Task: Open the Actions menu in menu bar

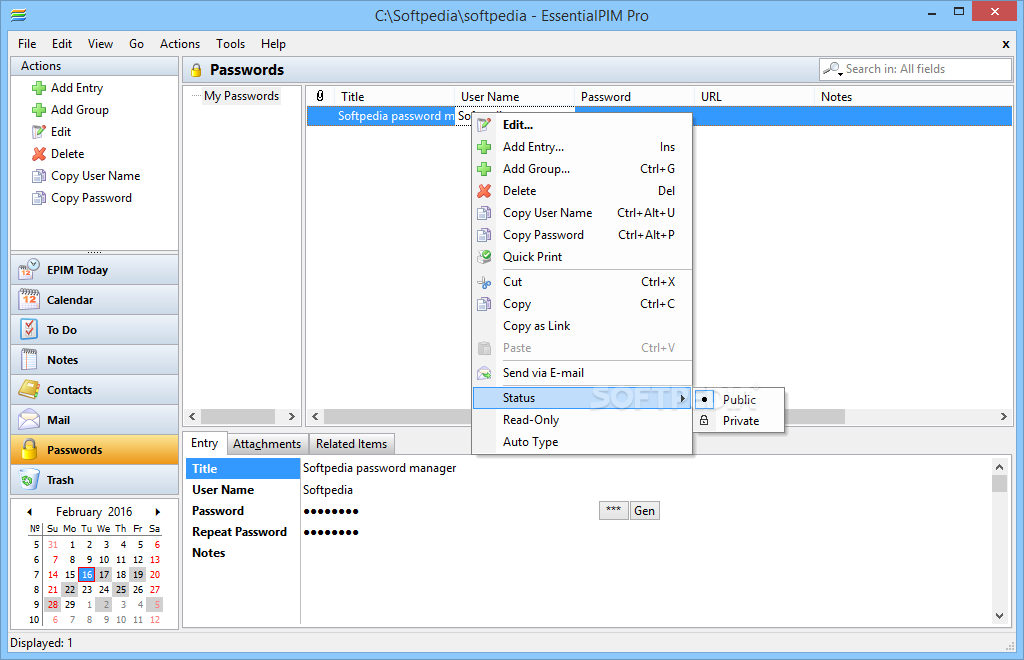Action: [x=180, y=44]
